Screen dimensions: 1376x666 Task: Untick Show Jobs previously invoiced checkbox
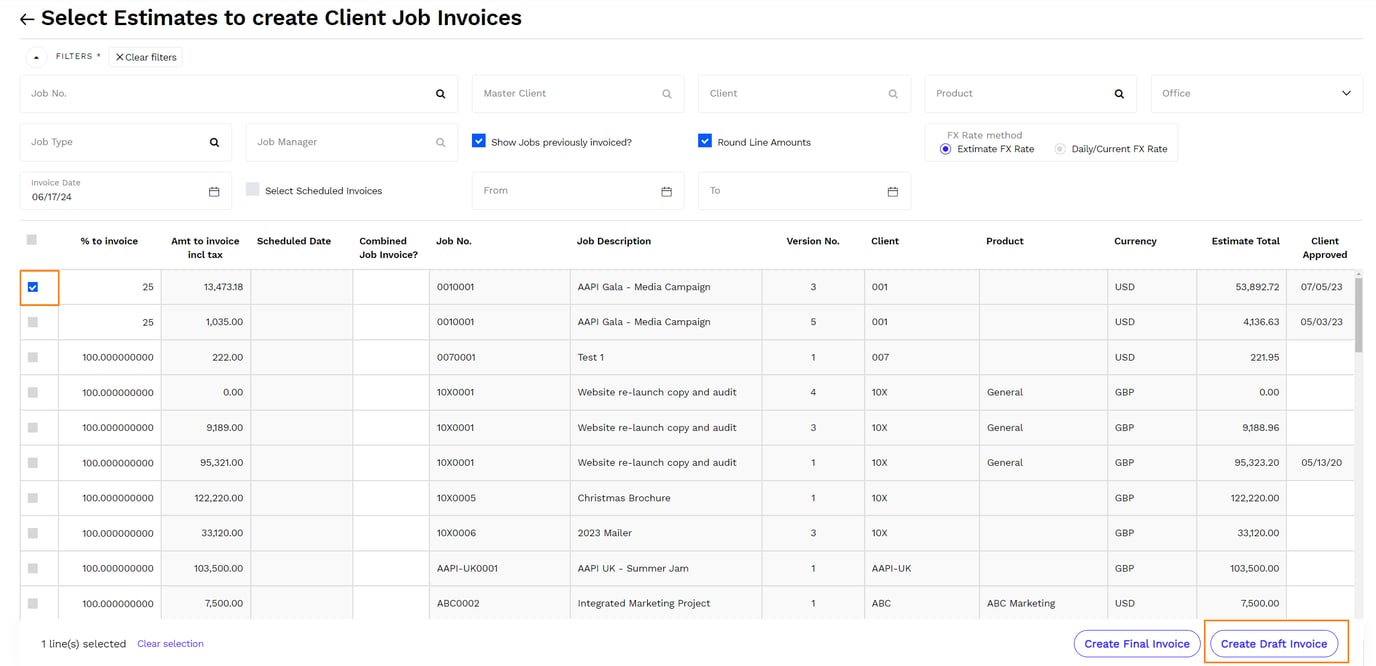[479, 141]
